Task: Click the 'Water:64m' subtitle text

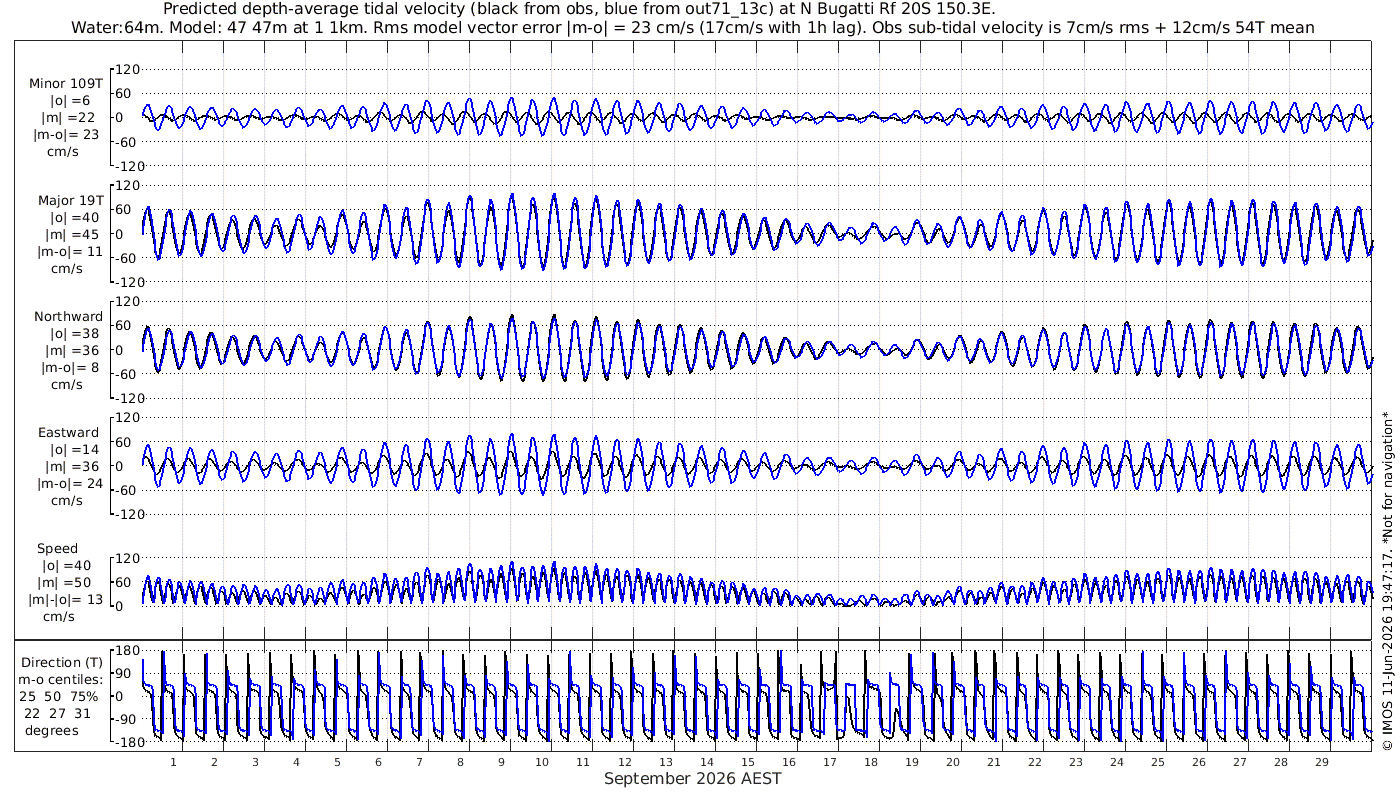Action: click(111, 27)
